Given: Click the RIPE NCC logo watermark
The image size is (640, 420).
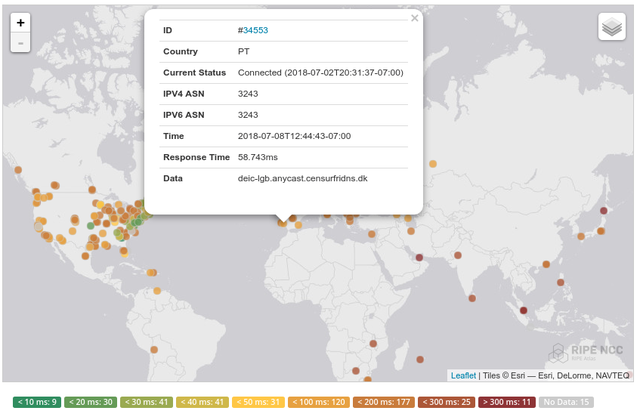Looking at the screenshot, I should pos(586,352).
